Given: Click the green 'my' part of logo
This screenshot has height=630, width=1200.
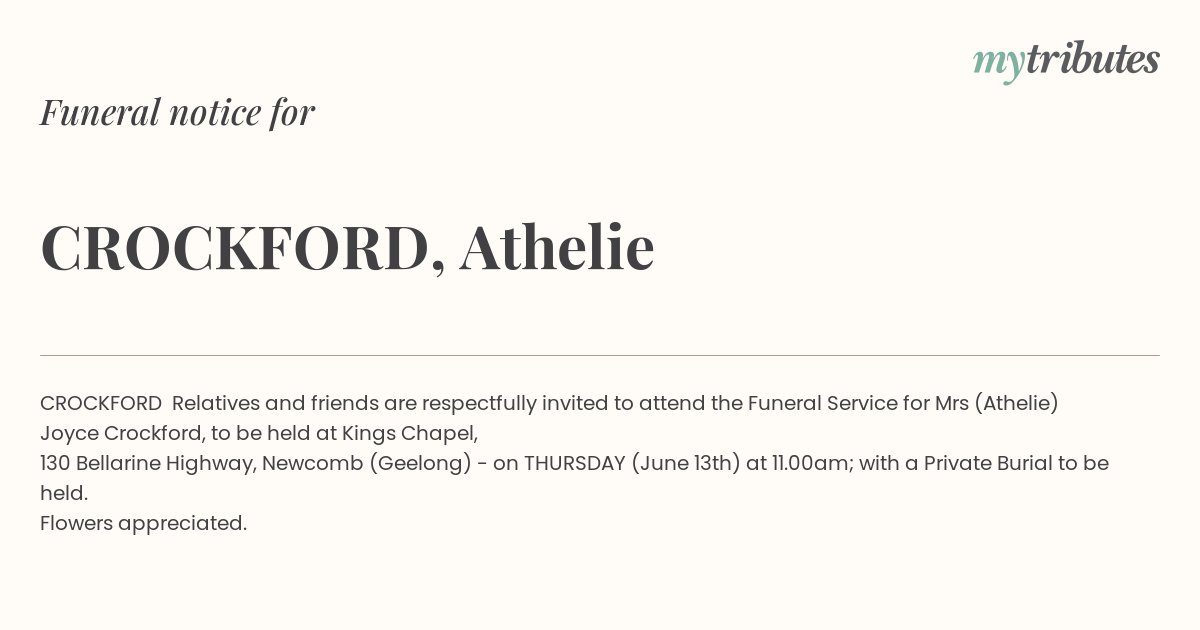Looking at the screenshot, I should [999, 64].
